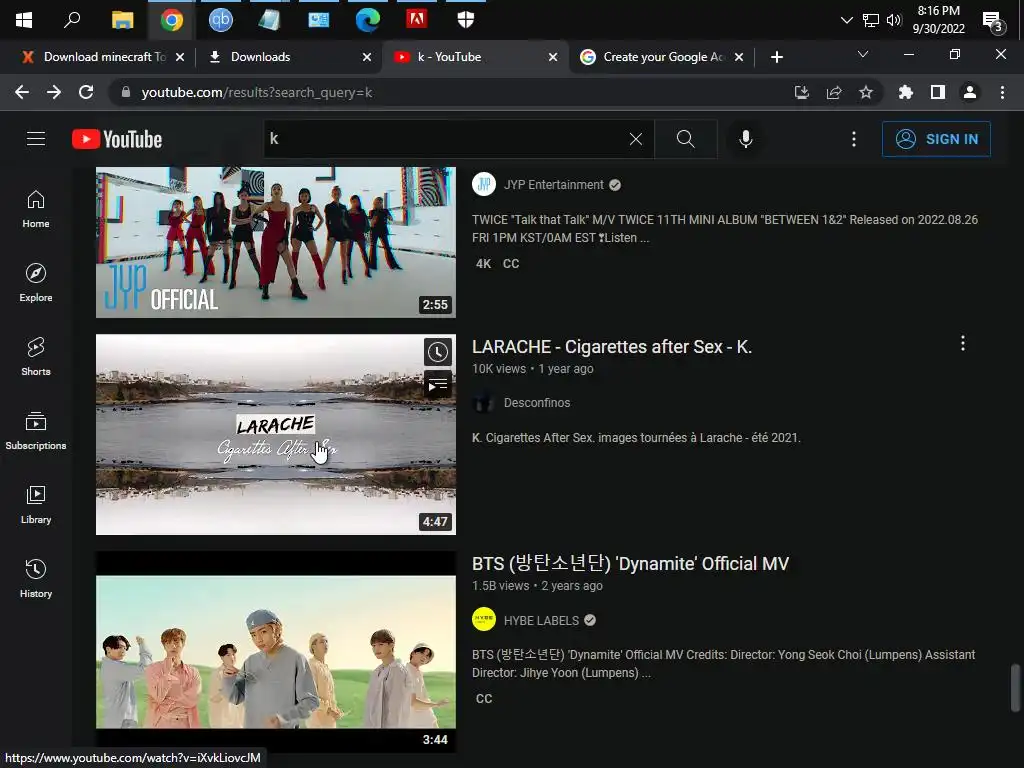Open Chrome profile icon
Viewport: 1024px width, 768px height.
pos(970,93)
